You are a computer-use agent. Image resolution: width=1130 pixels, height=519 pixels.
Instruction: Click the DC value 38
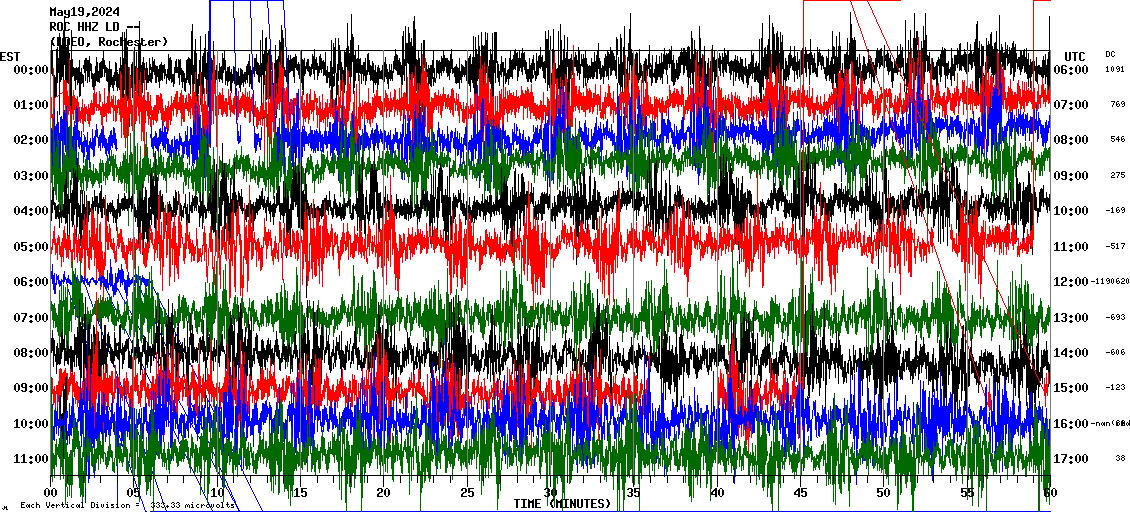(1119, 459)
